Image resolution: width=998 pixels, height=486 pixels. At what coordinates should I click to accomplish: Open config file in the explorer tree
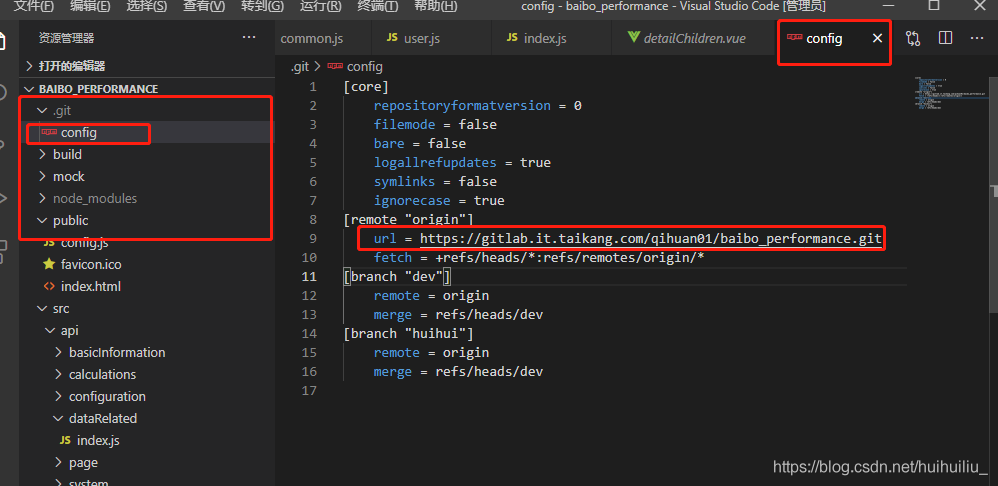pyautogui.click(x=148, y=133)
